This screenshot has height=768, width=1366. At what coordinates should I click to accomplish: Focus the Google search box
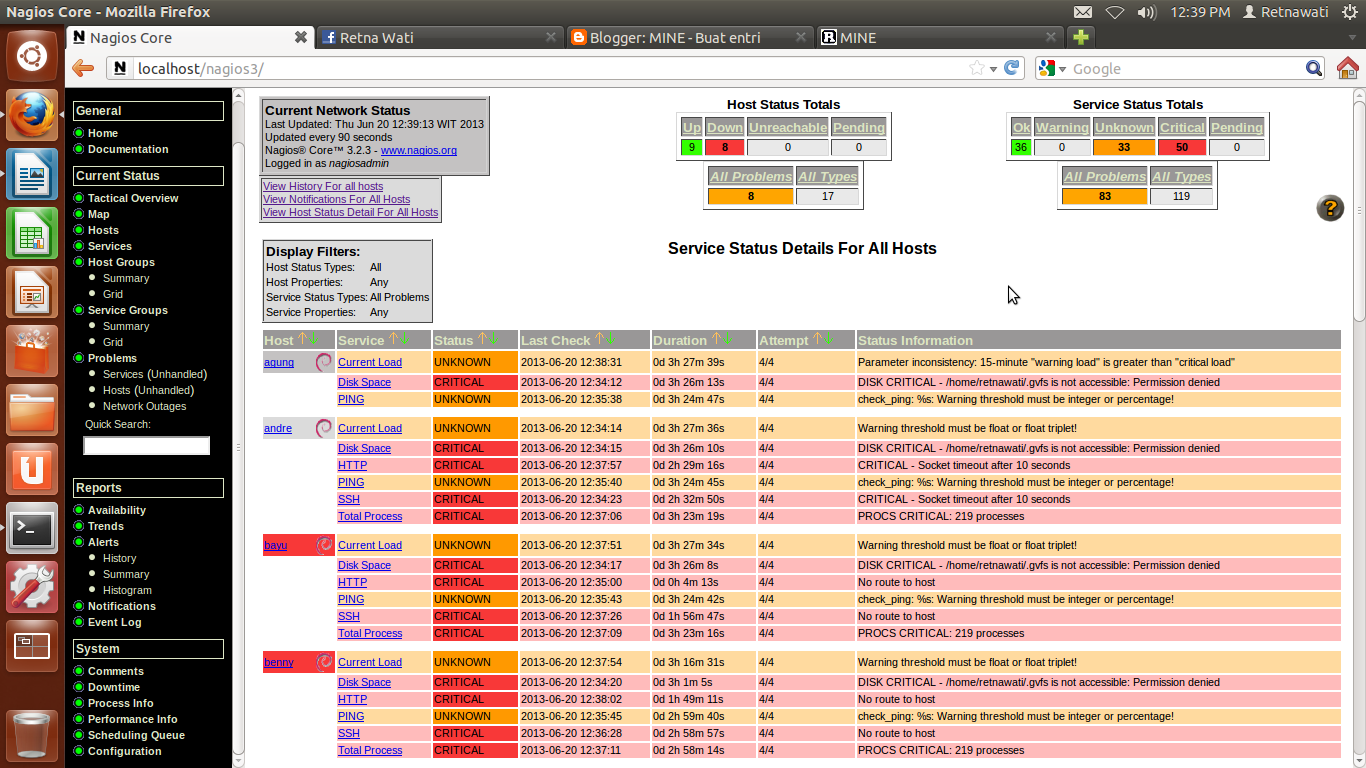(x=1187, y=68)
